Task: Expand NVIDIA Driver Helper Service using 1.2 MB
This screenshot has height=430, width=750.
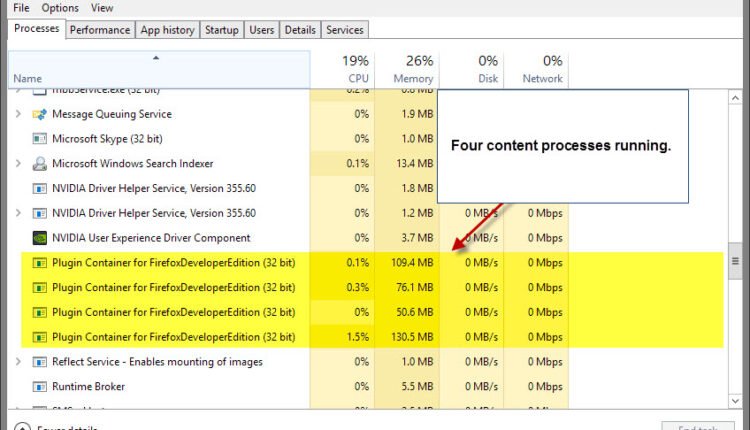Action: (x=18, y=213)
